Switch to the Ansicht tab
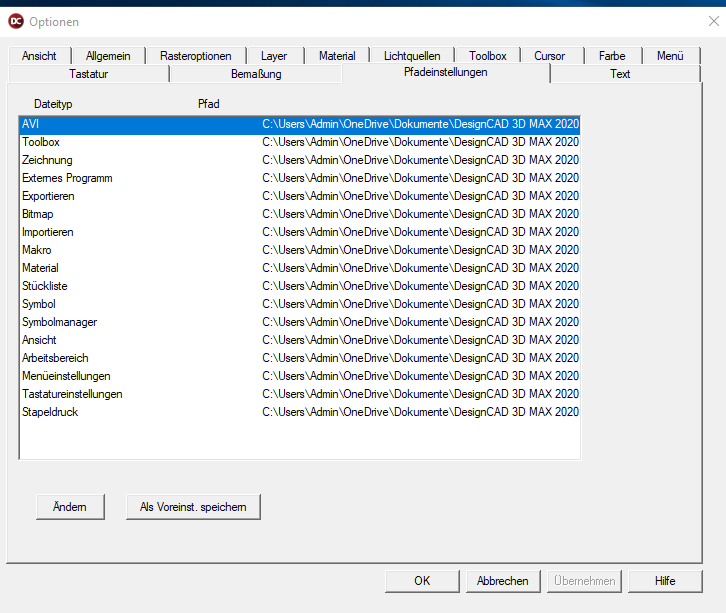The height and width of the screenshot is (613, 726). click(x=39, y=56)
